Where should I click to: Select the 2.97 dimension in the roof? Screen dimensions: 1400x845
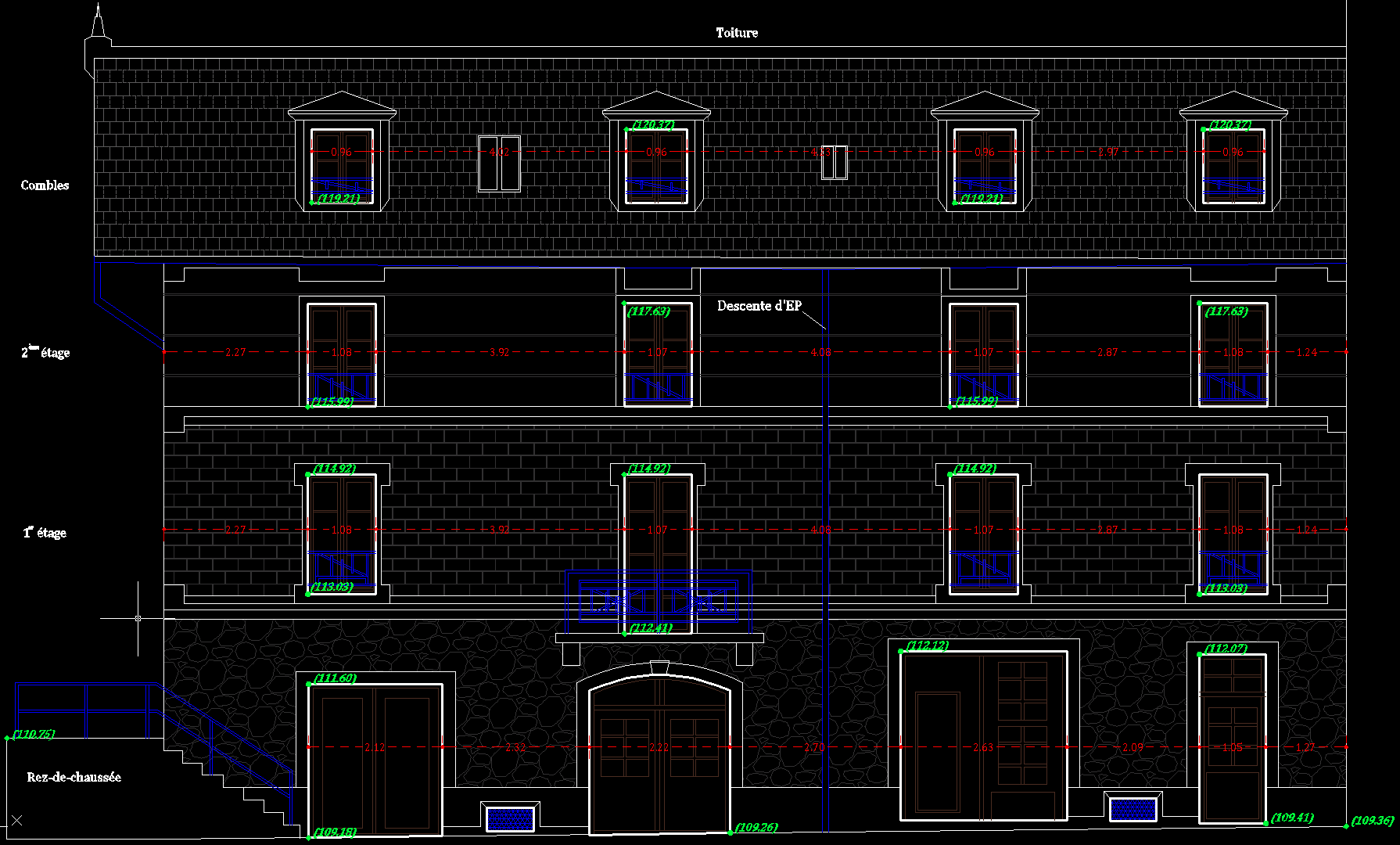pos(1107,152)
